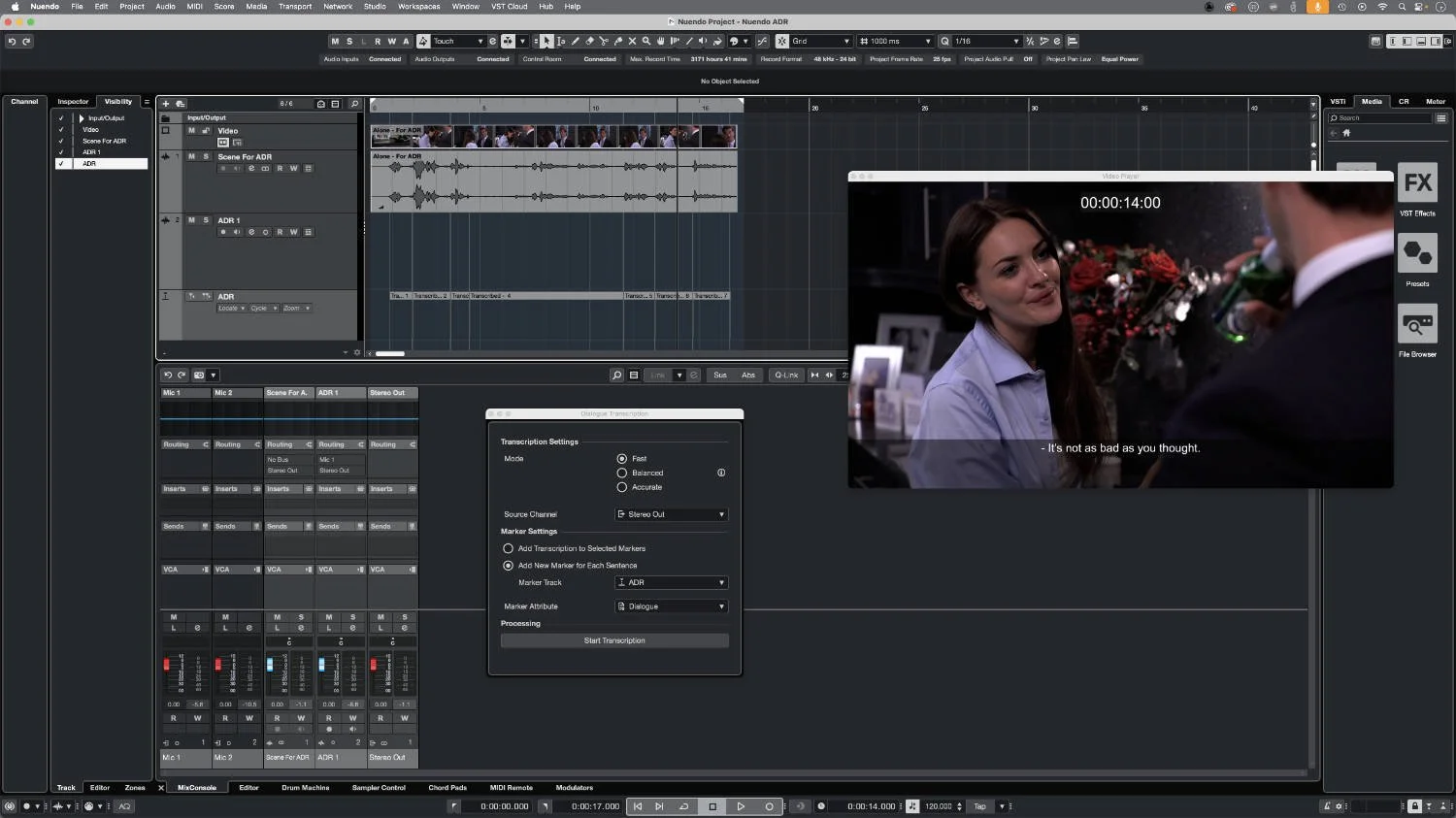The width and height of the screenshot is (1456, 818).
Task: Switch to the Sampler Control tab
Action: coord(379,788)
